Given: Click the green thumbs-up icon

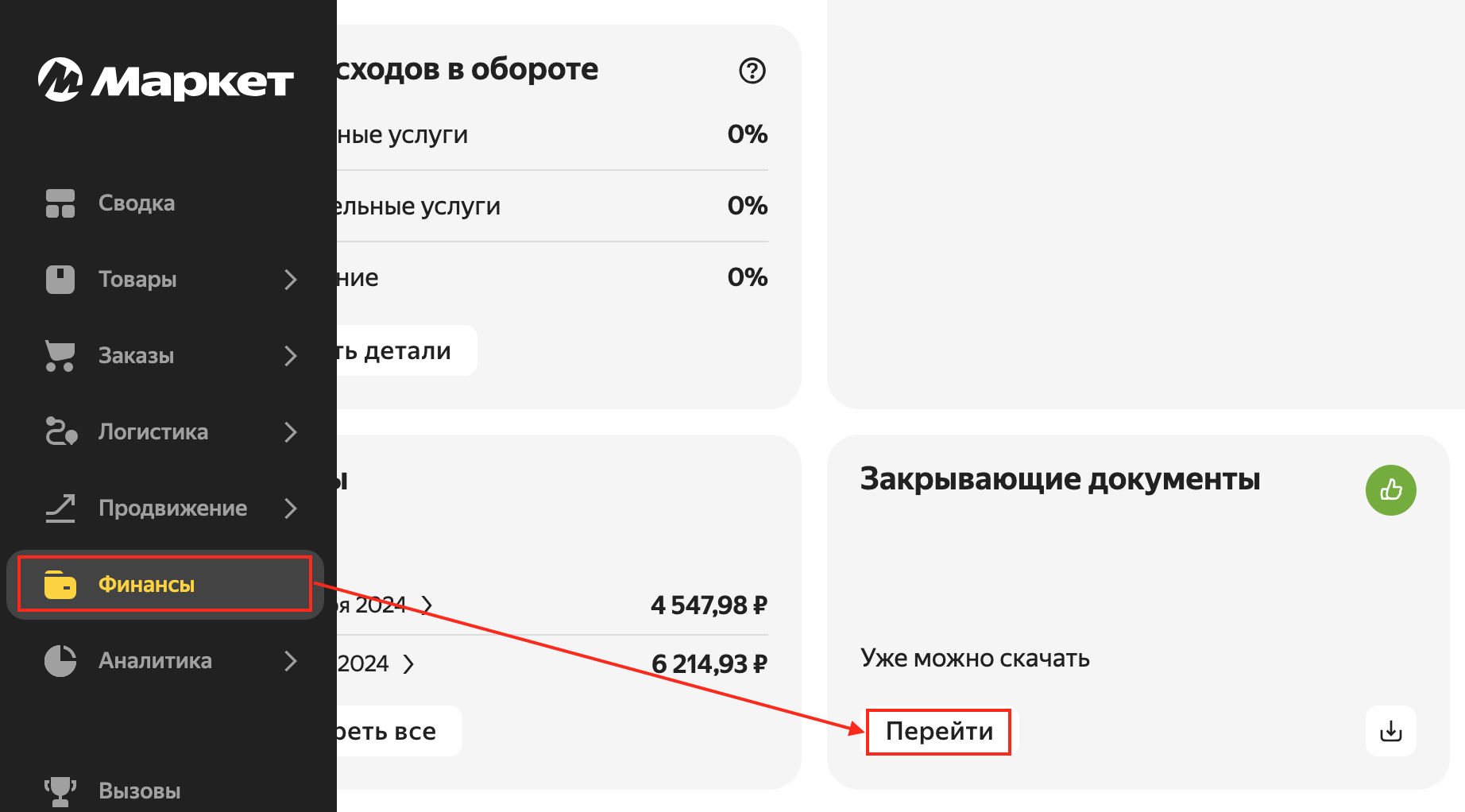Looking at the screenshot, I should (x=1390, y=489).
